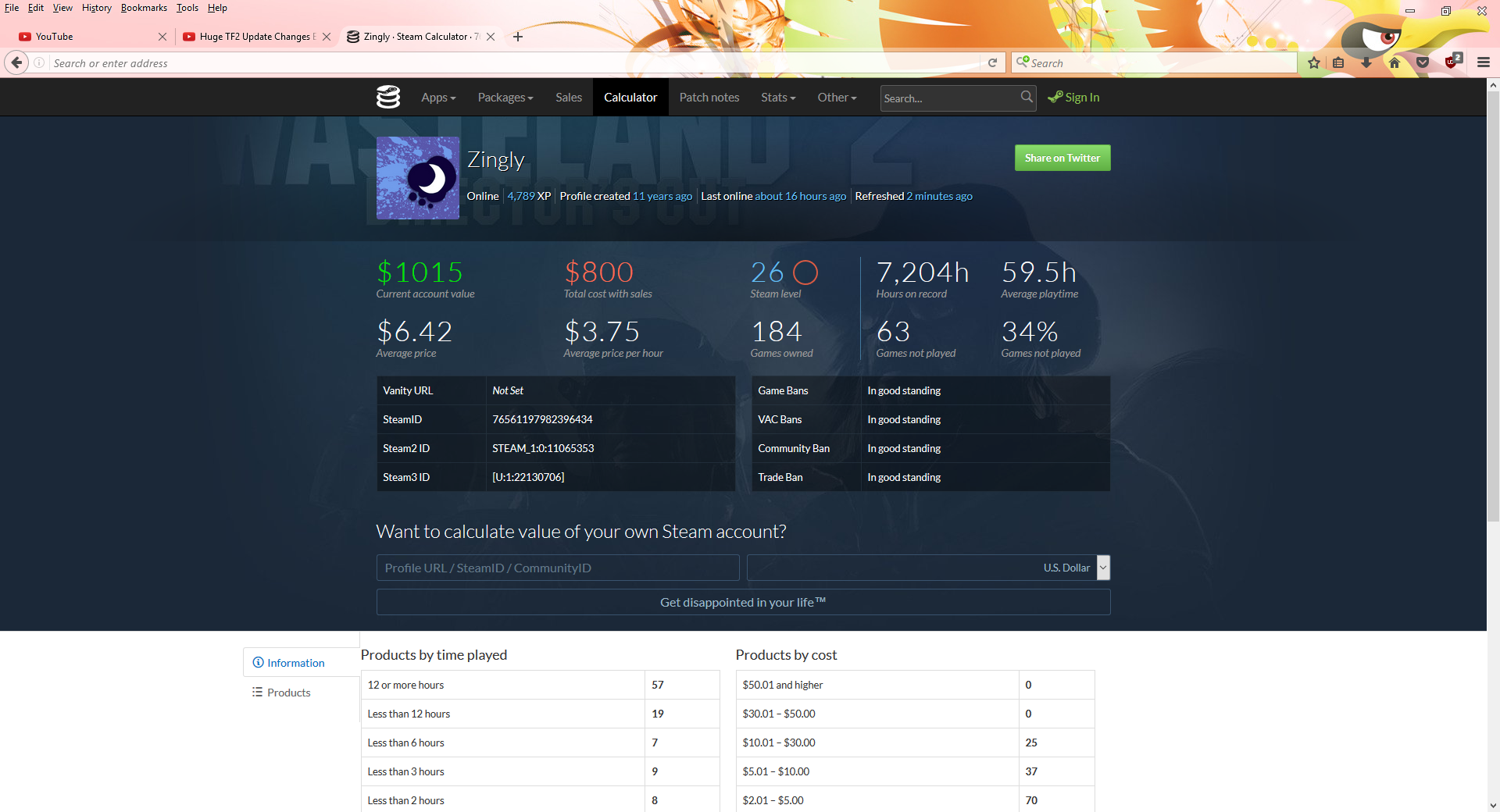This screenshot has width=1500, height=812.
Task: Click the Pocket icon in toolbar
Action: [1423, 63]
